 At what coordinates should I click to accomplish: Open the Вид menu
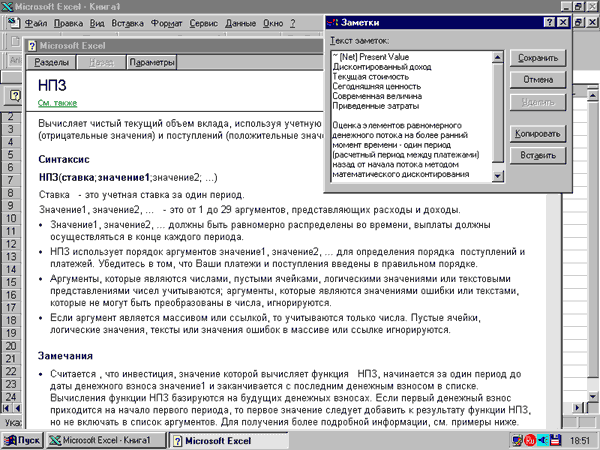97,23
